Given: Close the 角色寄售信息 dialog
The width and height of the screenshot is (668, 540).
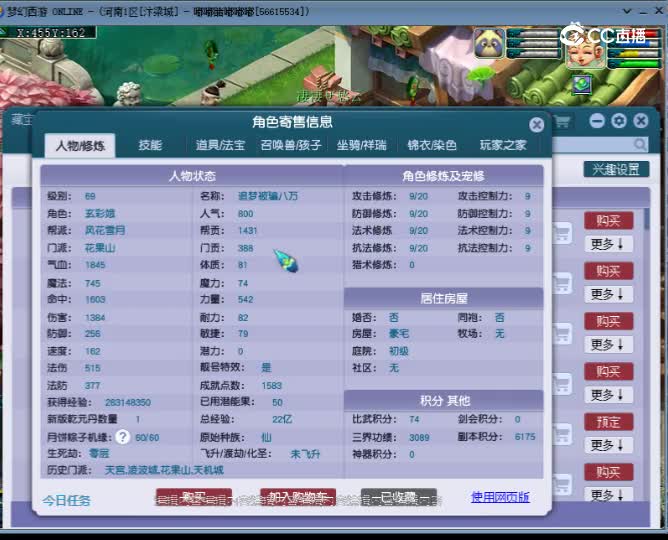Looking at the screenshot, I should tap(536, 125).
